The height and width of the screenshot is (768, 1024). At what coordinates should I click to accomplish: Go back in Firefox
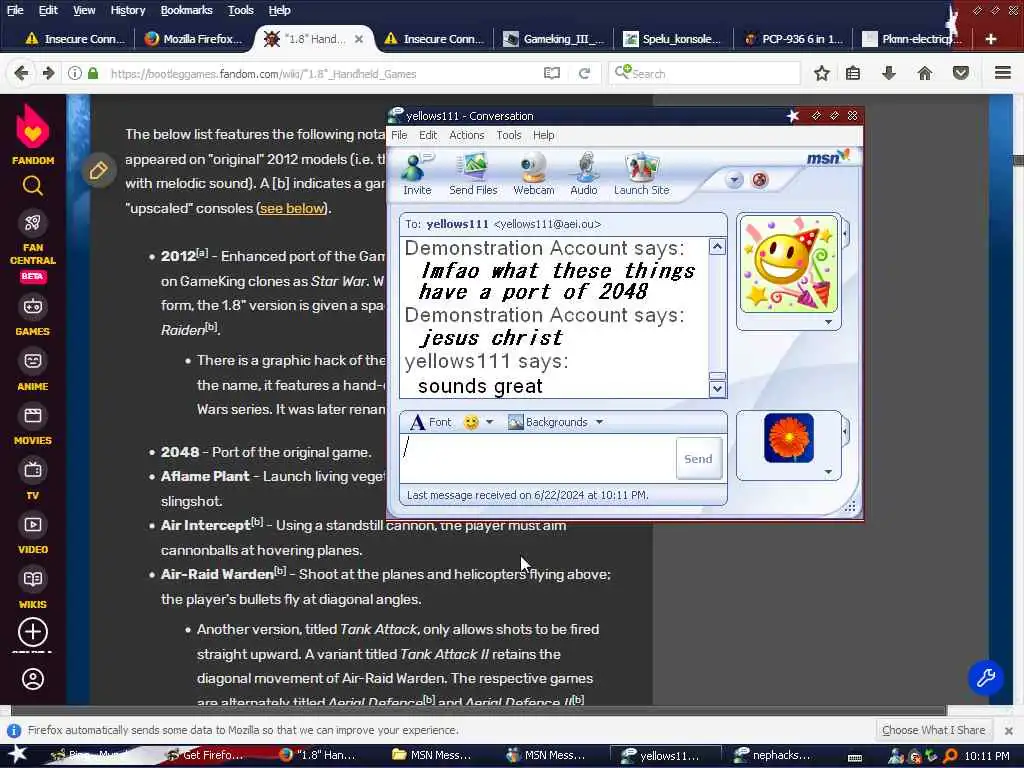point(21,73)
